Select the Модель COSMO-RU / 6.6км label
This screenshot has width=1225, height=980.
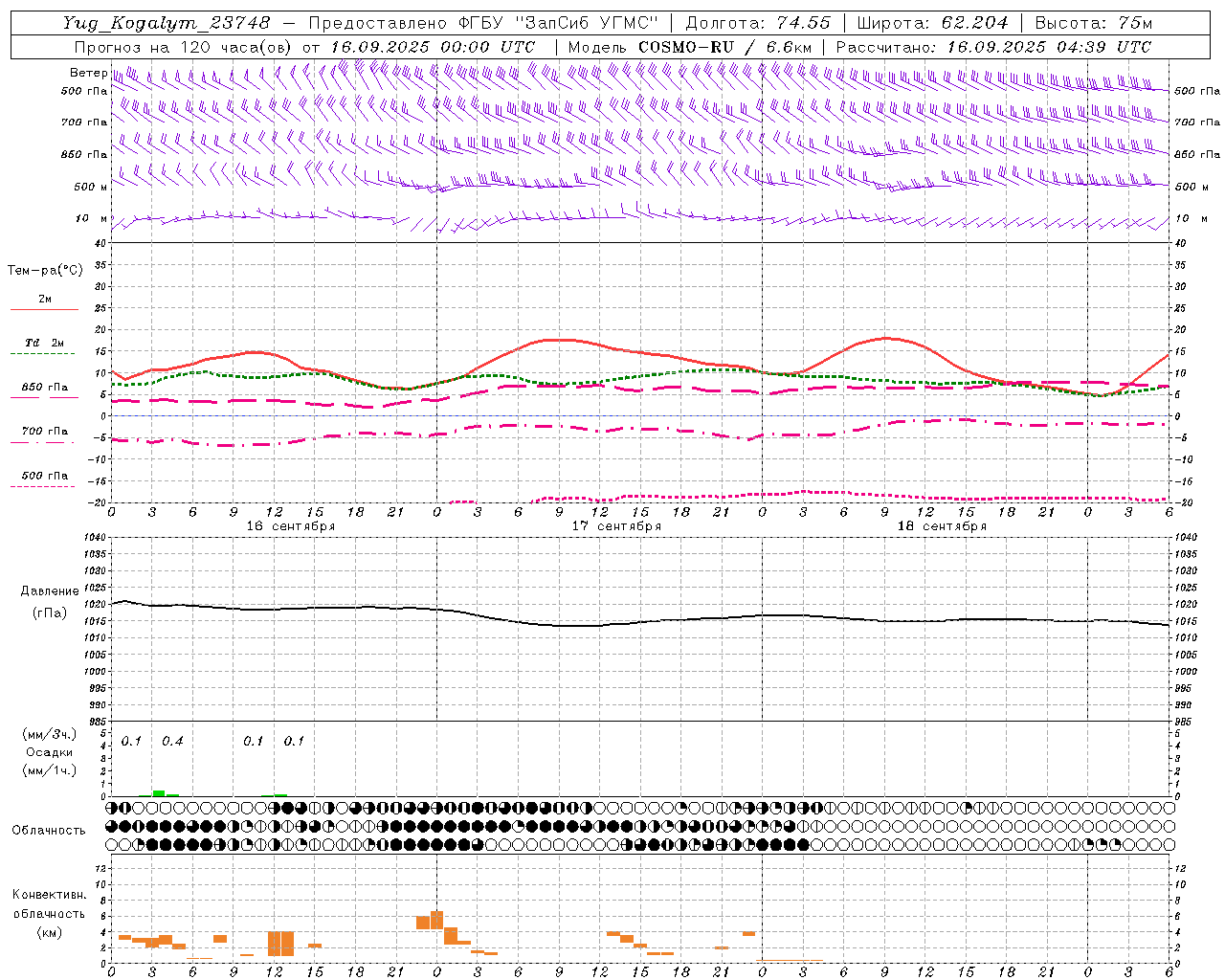click(x=690, y=47)
